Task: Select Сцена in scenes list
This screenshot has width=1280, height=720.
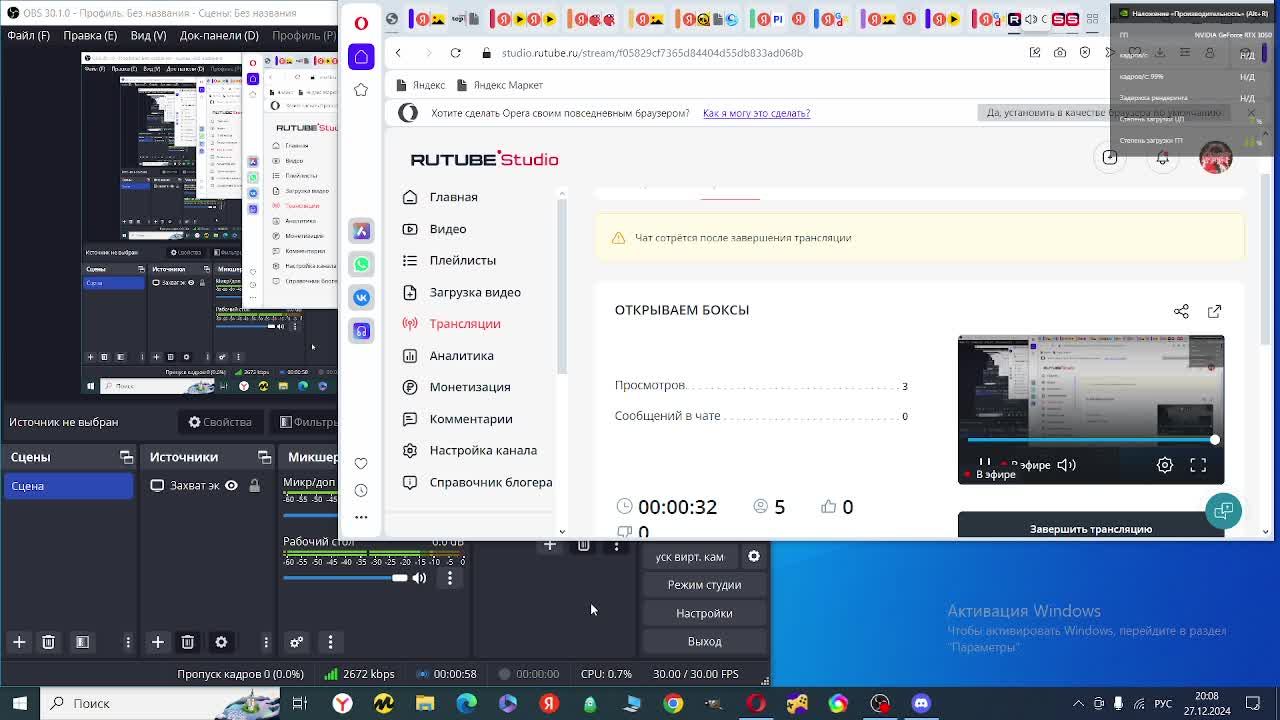Action: [x=68, y=486]
